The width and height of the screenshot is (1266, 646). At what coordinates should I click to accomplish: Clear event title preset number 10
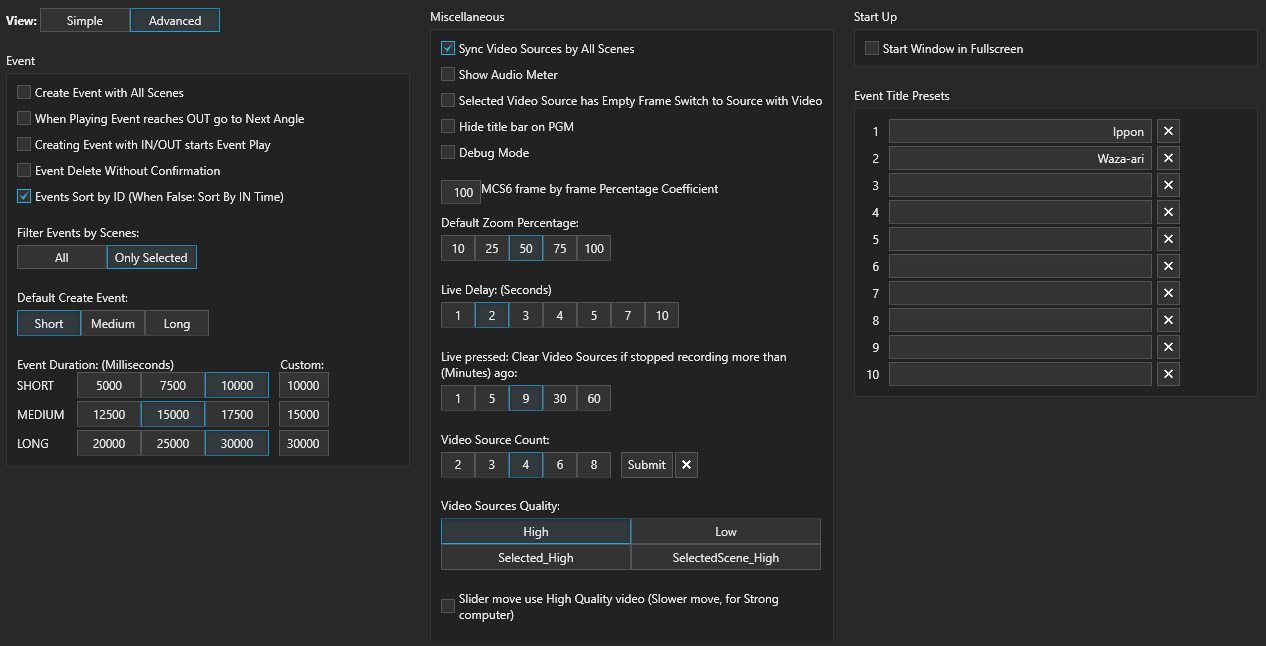point(1168,374)
